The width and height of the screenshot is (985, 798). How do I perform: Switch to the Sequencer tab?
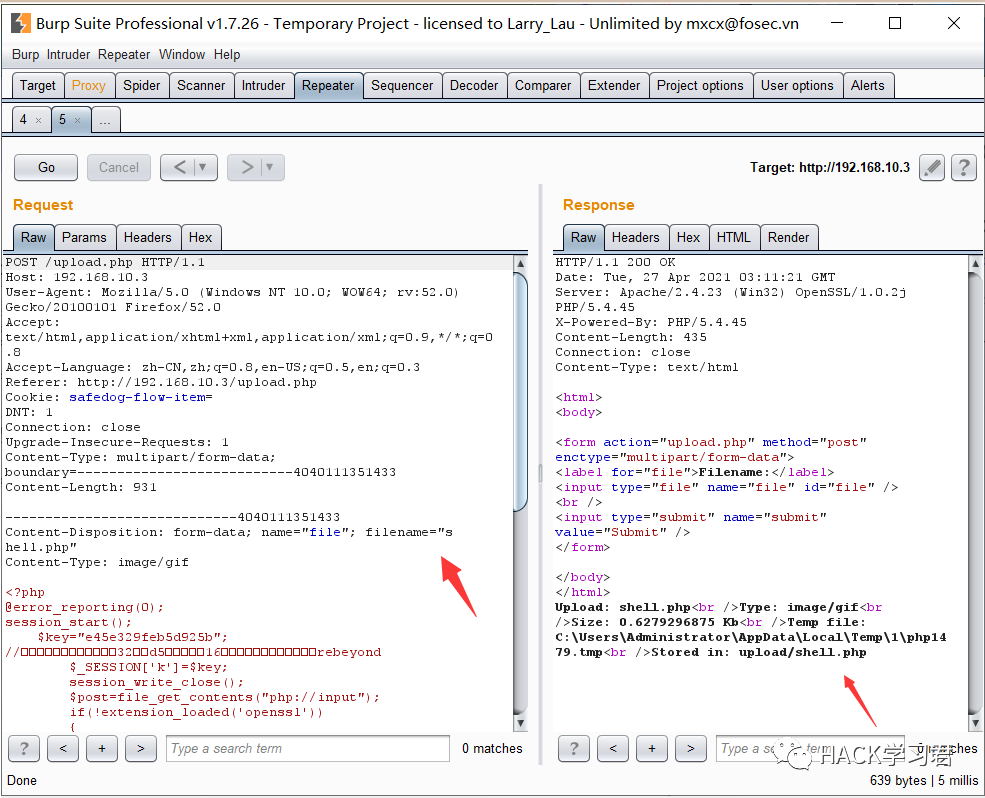coord(402,85)
